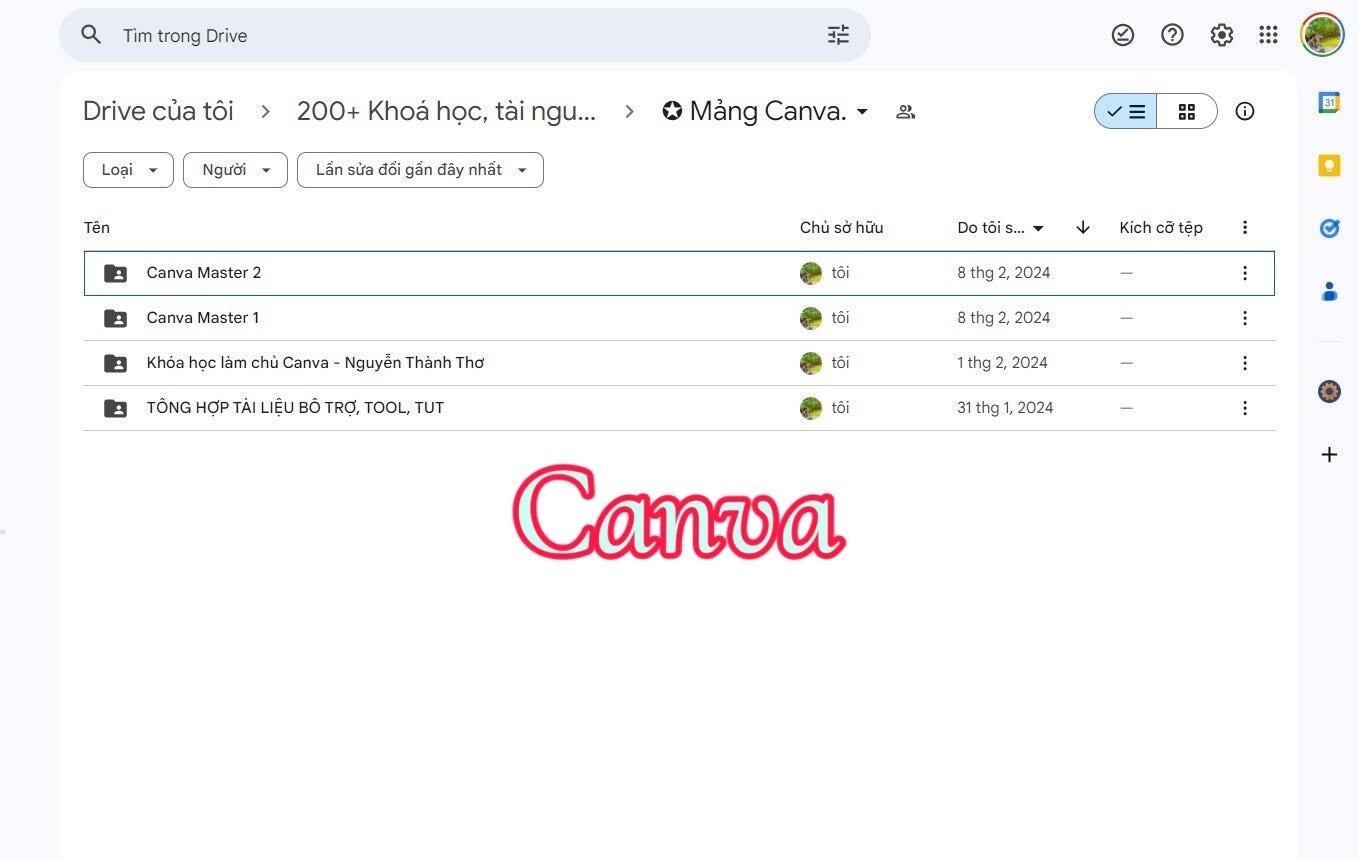
Task: Open the Do tôi s... sort field dropdown
Action: [1000, 228]
